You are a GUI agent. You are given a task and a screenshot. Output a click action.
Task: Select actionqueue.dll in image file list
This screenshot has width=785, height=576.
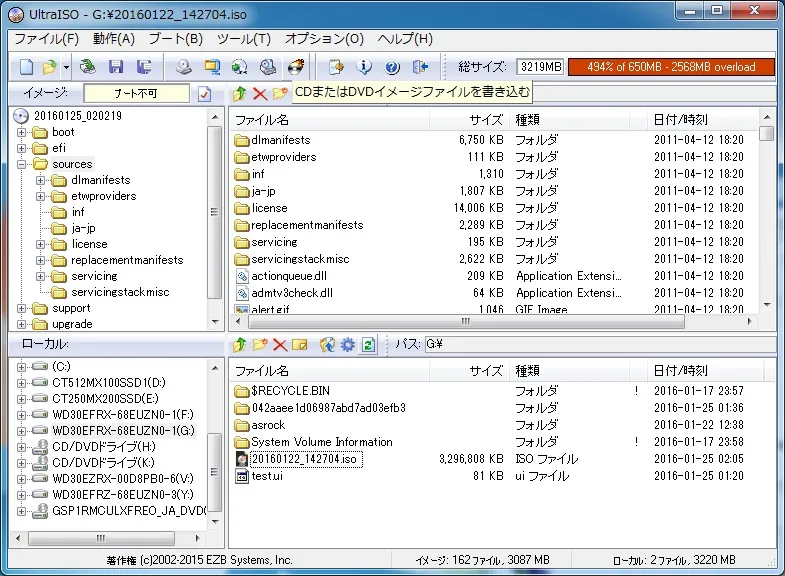289,276
